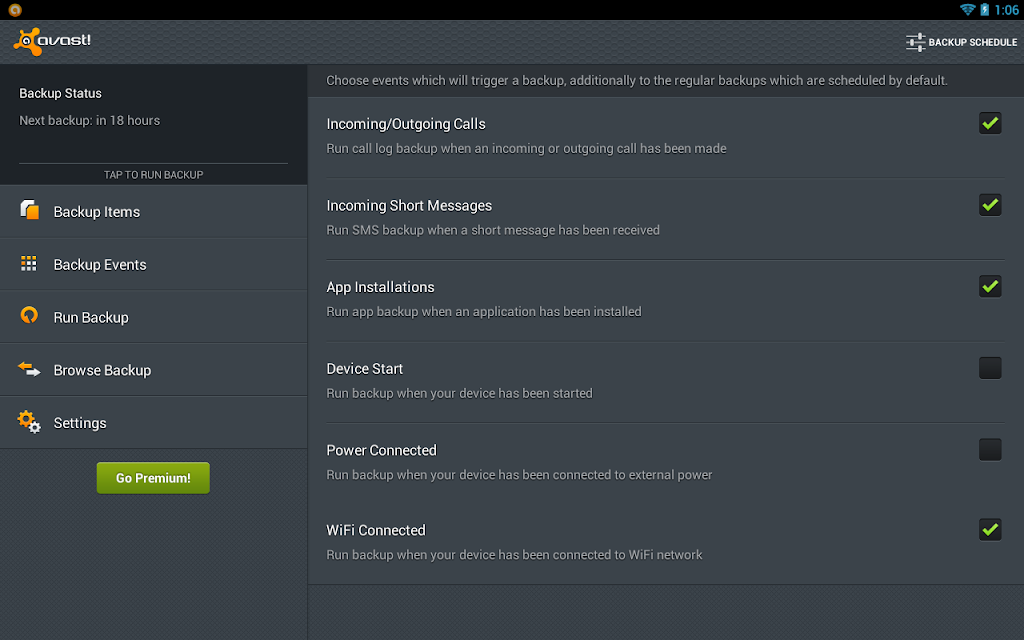The image size is (1024, 640).
Task: Click the Incoming Short Messages title
Action: pyautogui.click(x=409, y=206)
